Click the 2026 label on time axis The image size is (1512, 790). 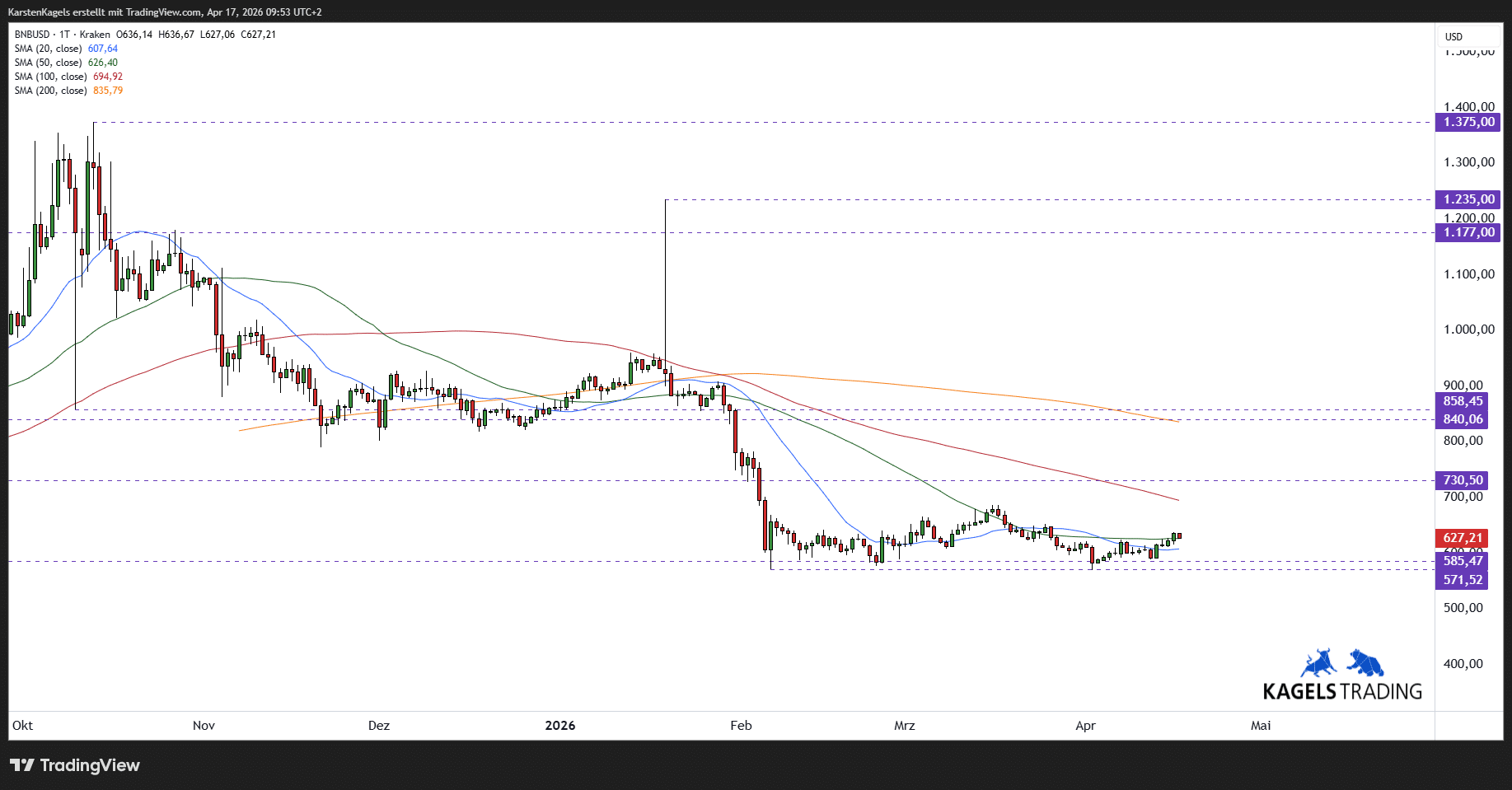pyautogui.click(x=560, y=726)
